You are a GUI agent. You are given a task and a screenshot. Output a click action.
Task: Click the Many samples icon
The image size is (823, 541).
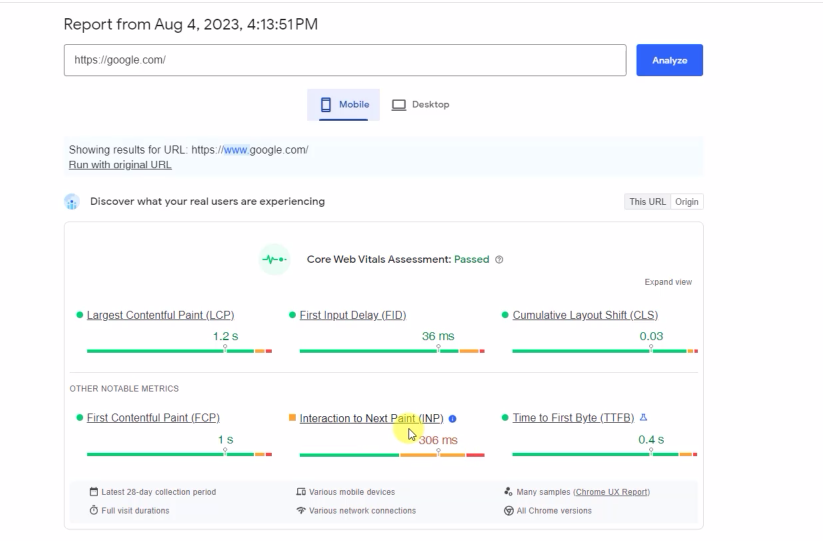coord(508,492)
